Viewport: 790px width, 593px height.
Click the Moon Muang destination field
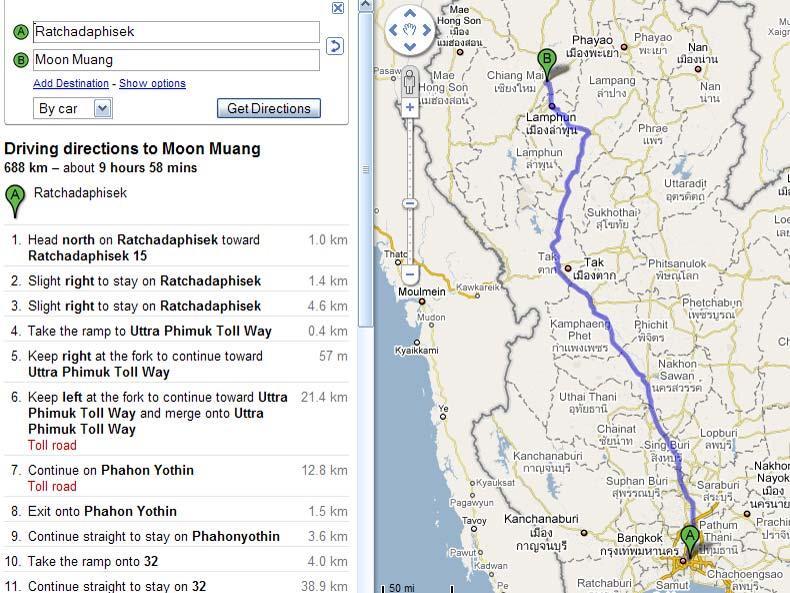click(176, 60)
